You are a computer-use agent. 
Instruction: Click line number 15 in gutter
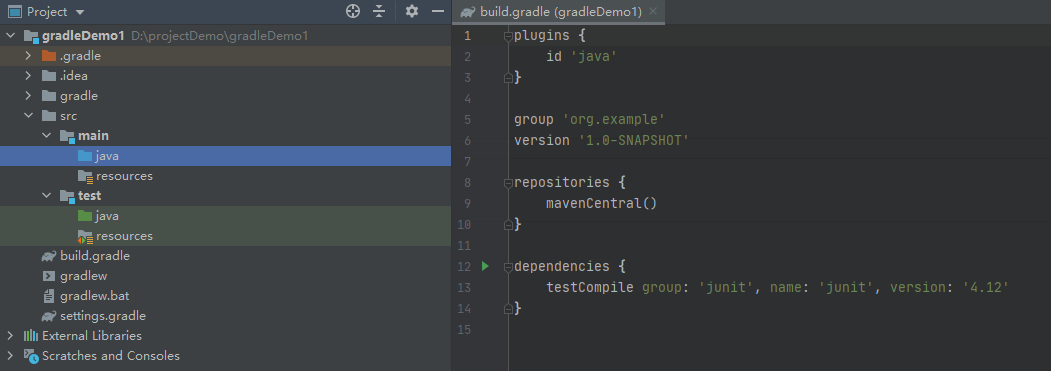465,329
